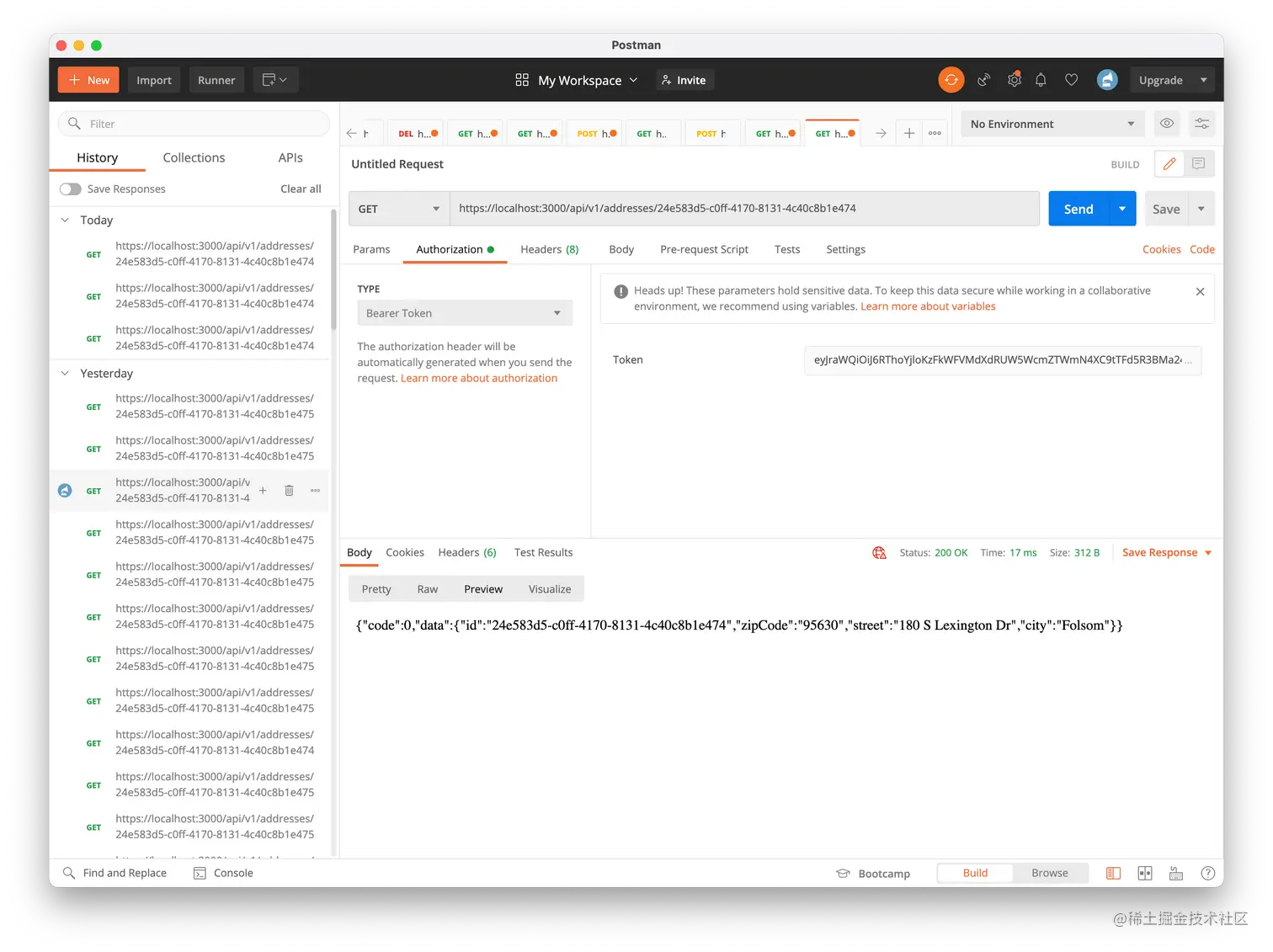Dismiss the sensitive data warning banner

click(1200, 291)
